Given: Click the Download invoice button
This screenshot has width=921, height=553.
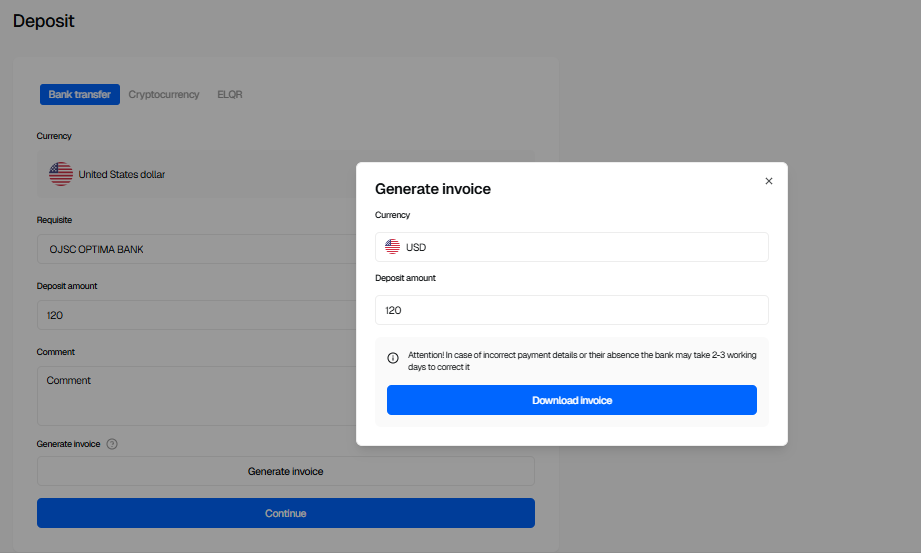Looking at the screenshot, I should pos(571,400).
